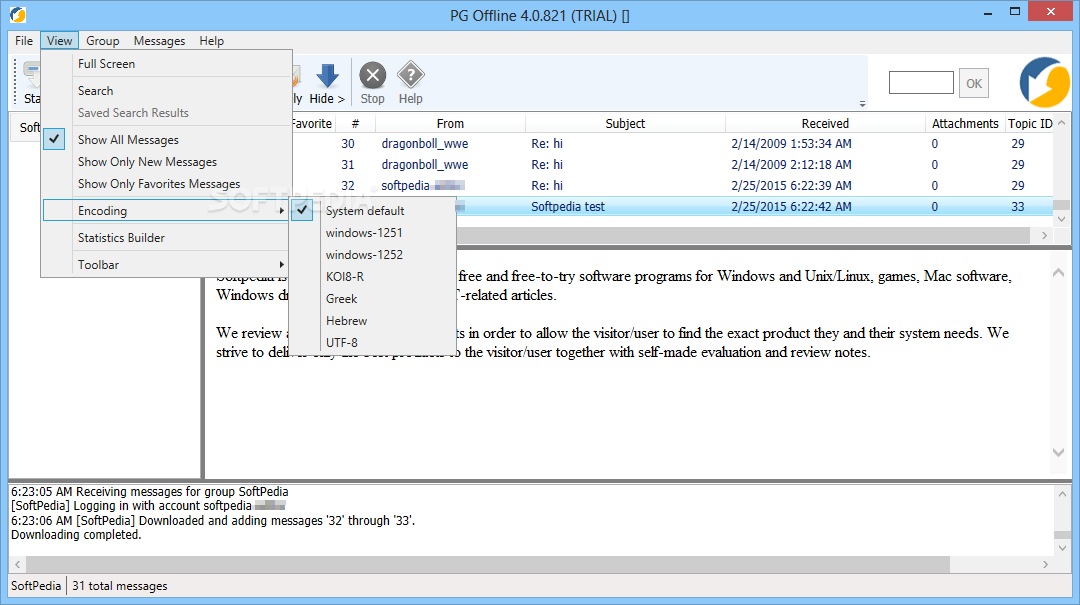Sort by the From column header
Image resolution: width=1080 pixels, height=605 pixels.
(x=450, y=123)
